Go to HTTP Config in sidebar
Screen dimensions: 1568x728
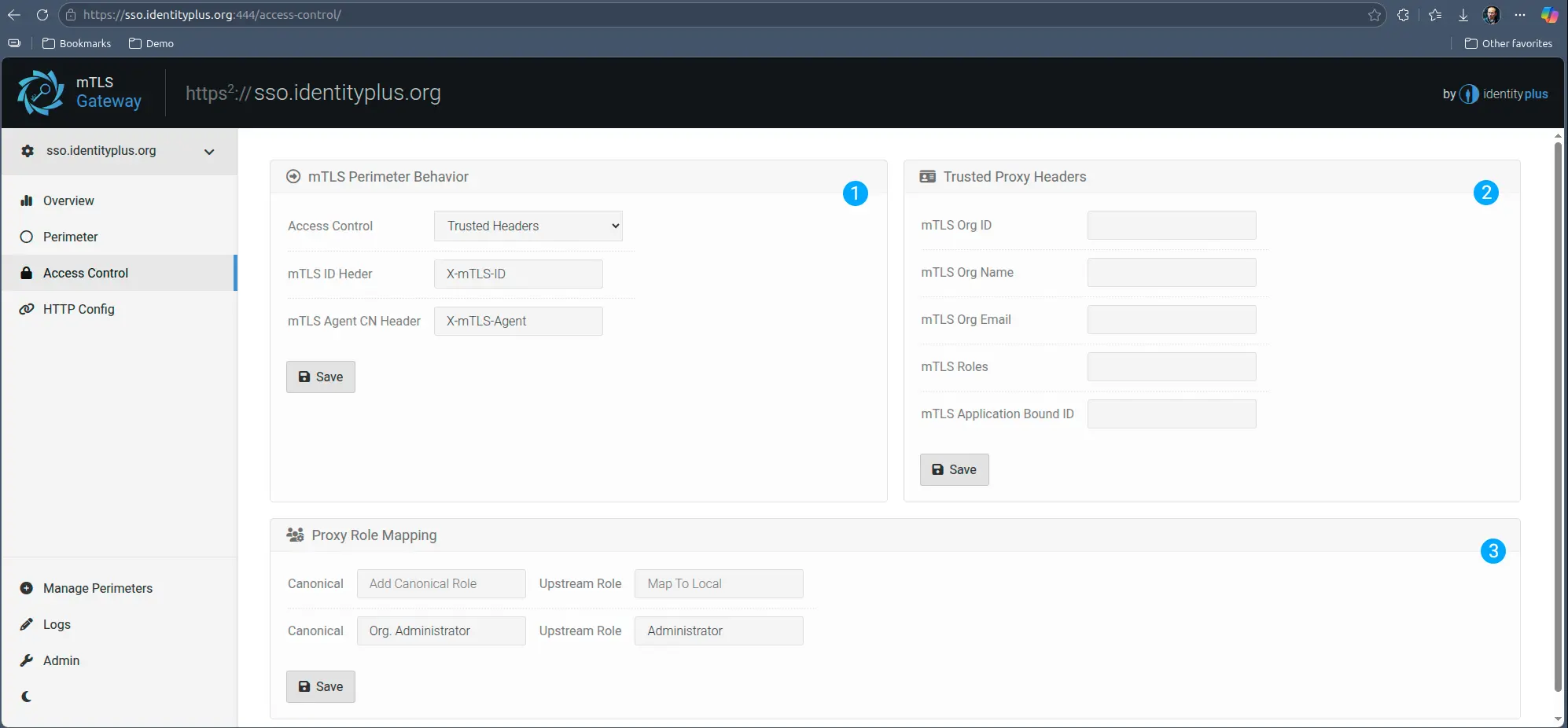(79, 310)
